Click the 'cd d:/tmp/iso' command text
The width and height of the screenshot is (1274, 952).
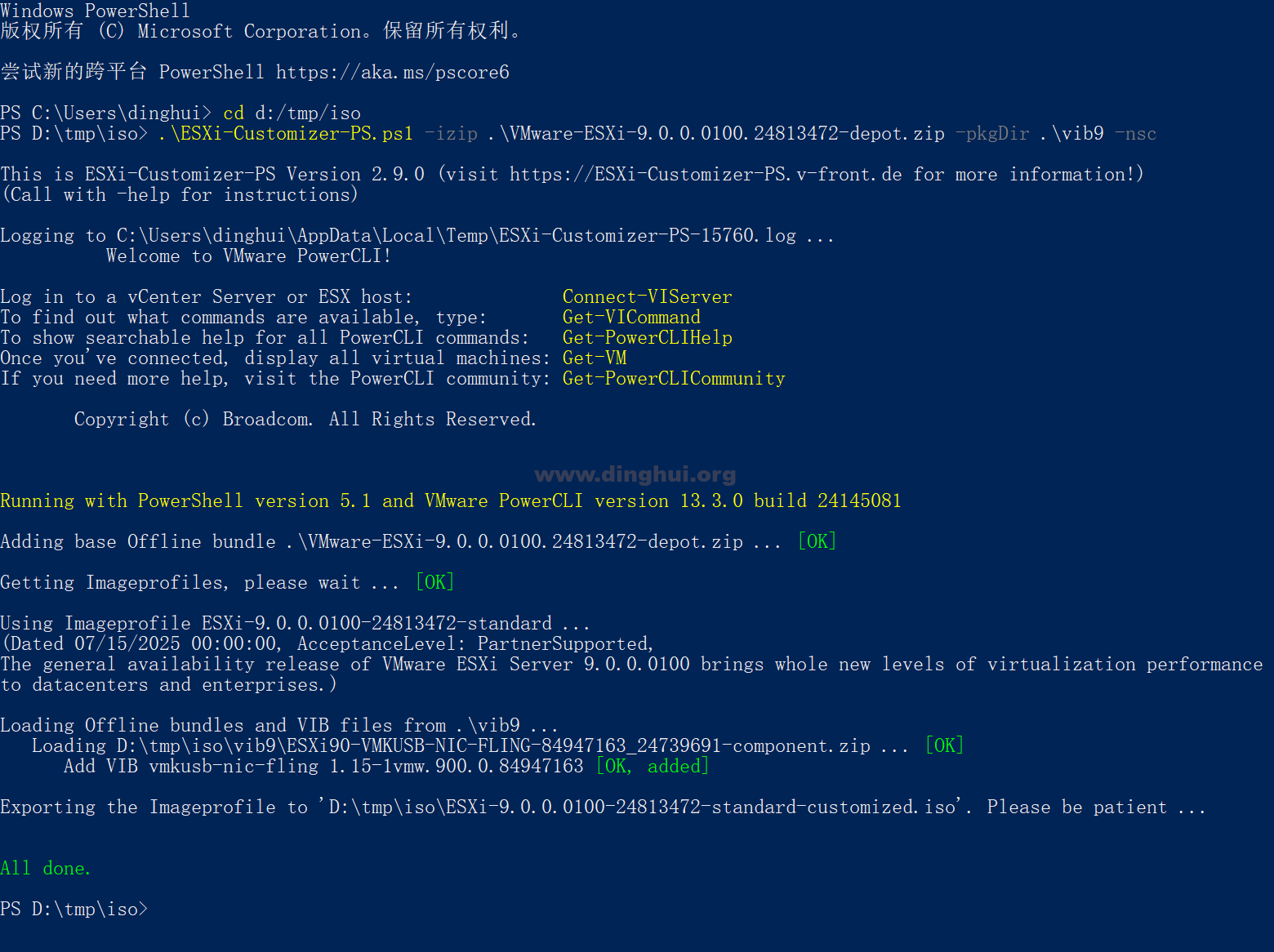(x=292, y=113)
